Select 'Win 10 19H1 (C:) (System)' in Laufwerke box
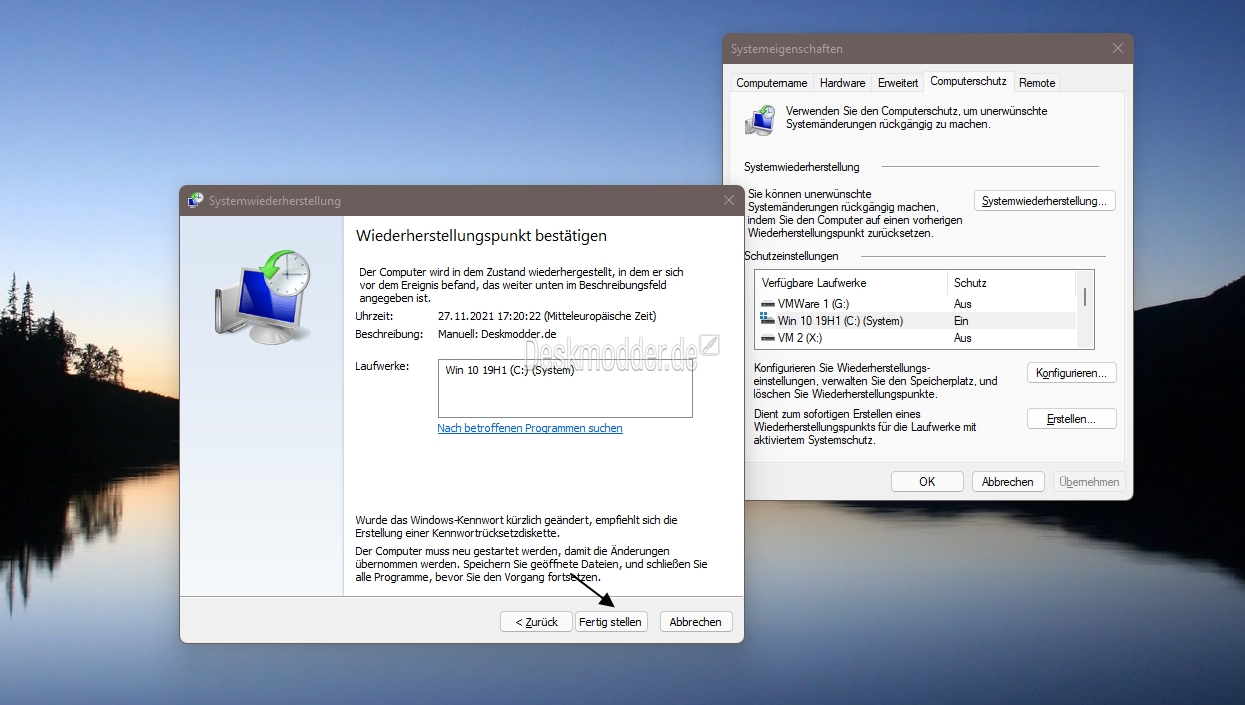This screenshot has height=705, width=1245. pyautogui.click(x=510, y=371)
